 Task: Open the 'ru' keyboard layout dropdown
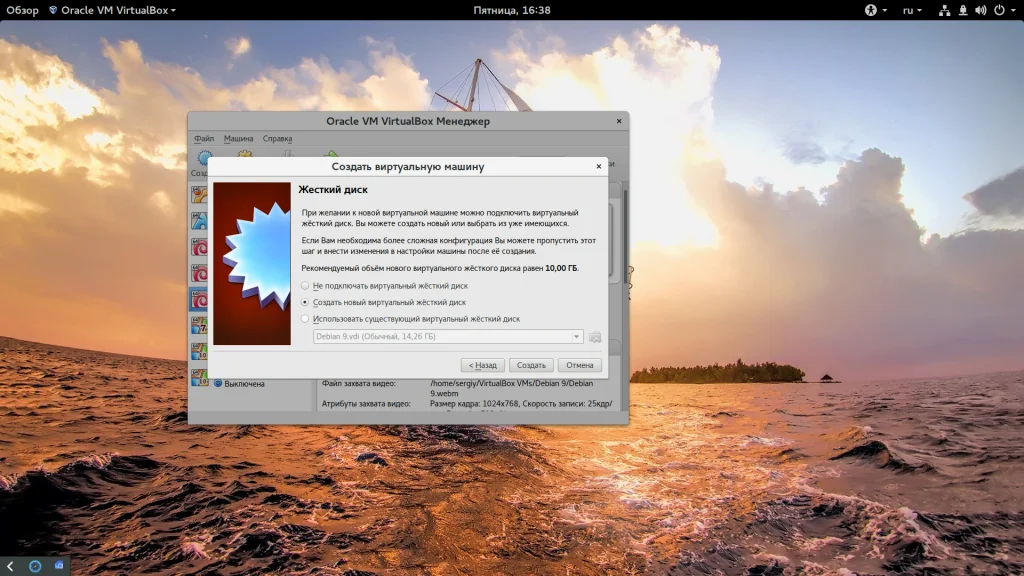click(912, 10)
